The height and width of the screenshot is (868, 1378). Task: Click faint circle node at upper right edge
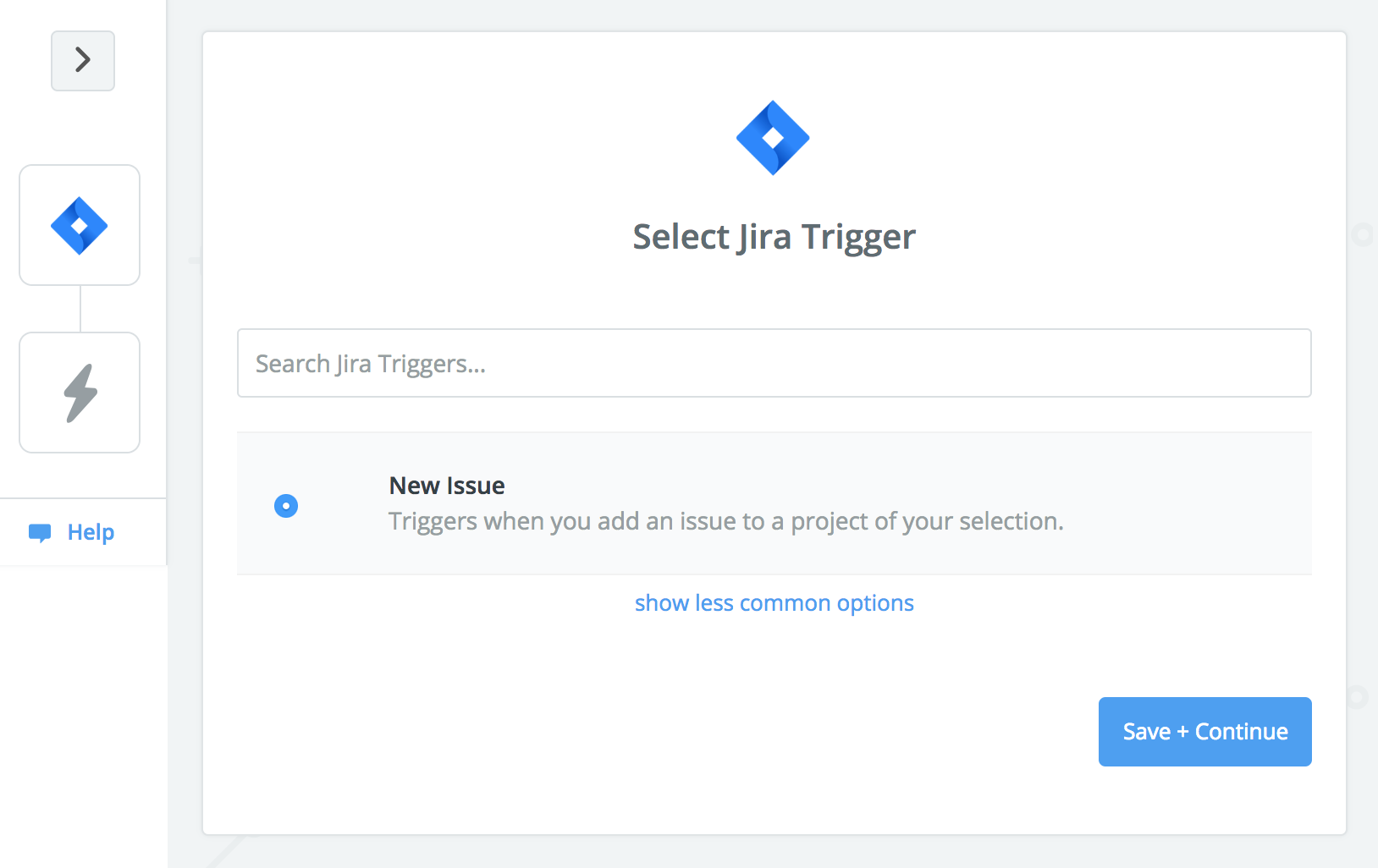pyautogui.click(x=1363, y=234)
